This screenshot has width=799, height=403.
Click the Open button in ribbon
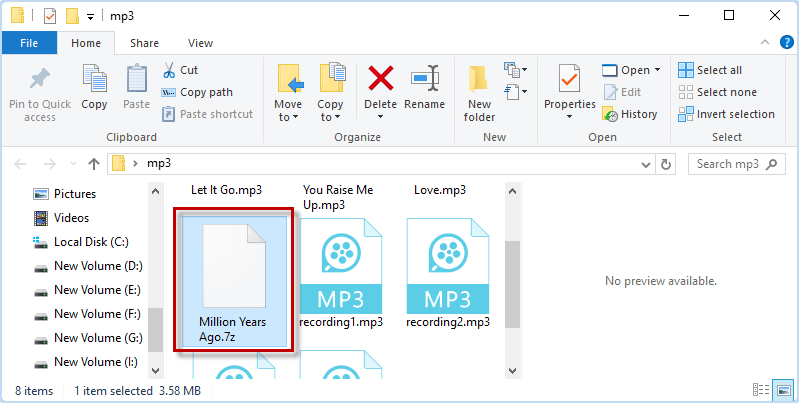pyautogui.click(x=626, y=70)
